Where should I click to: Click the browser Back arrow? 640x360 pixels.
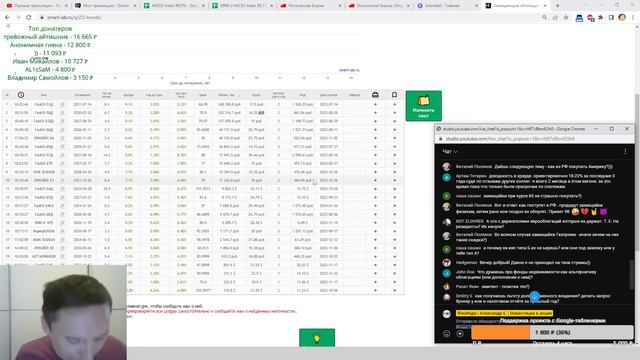[x=7, y=18]
